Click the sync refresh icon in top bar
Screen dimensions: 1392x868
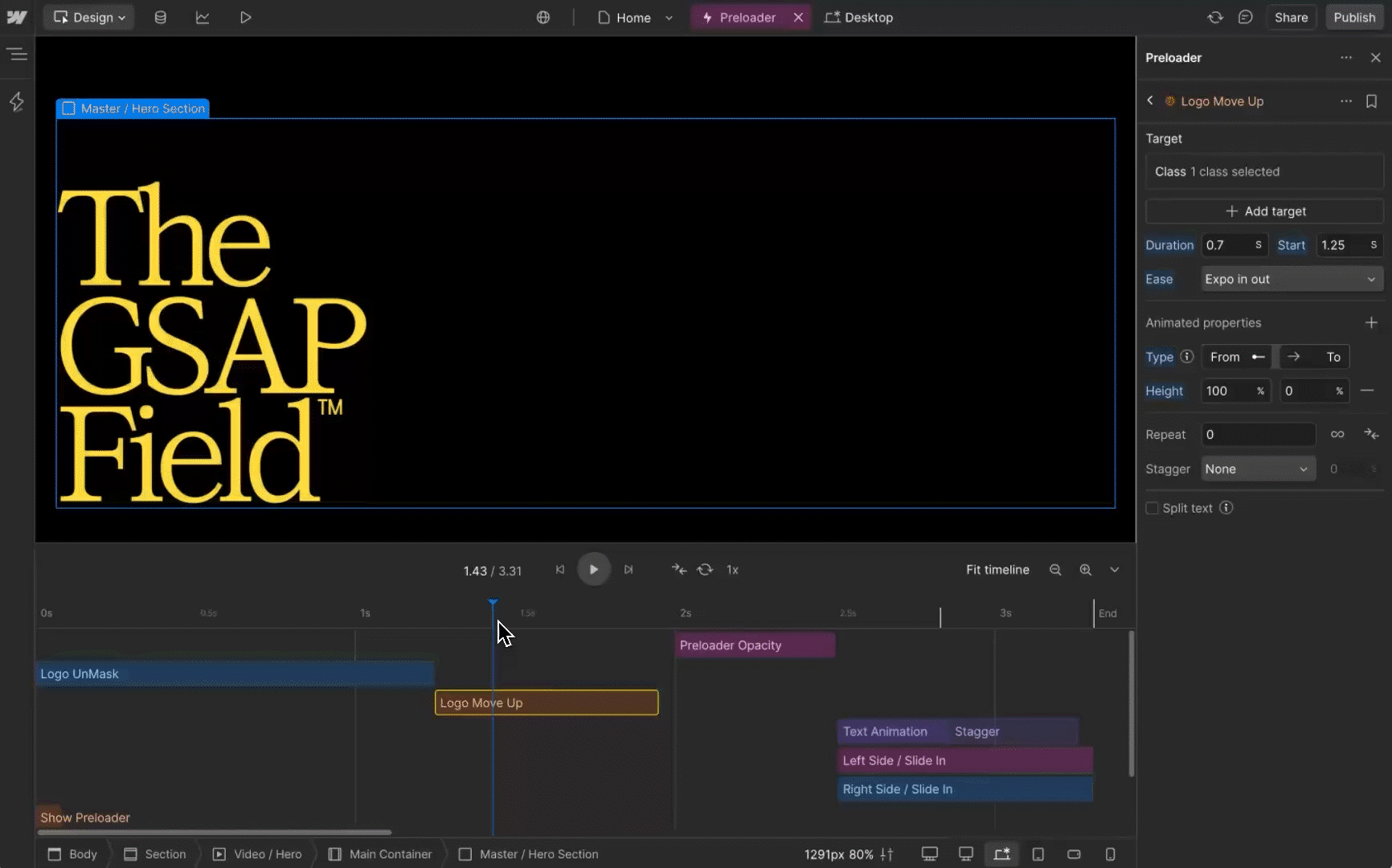tap(1215, 17)
